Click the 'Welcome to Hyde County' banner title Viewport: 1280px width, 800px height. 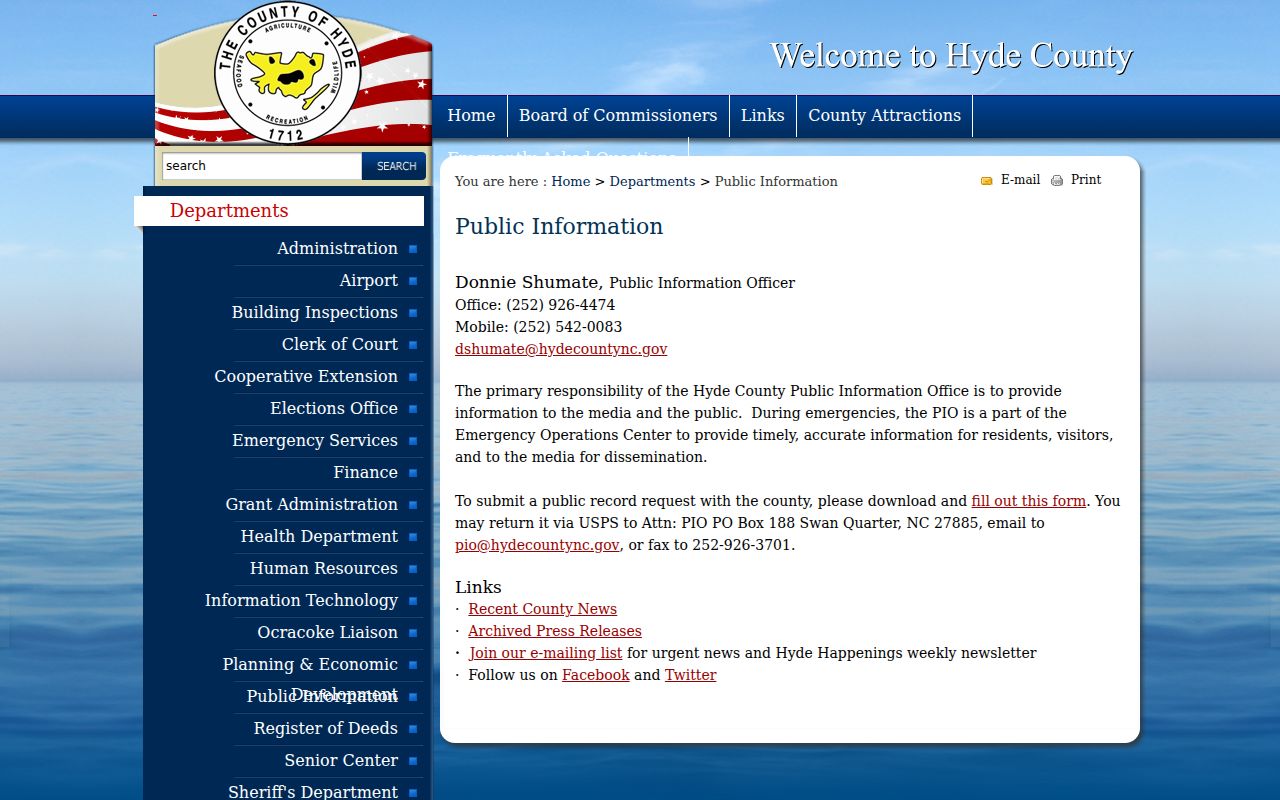click(951, 55)
